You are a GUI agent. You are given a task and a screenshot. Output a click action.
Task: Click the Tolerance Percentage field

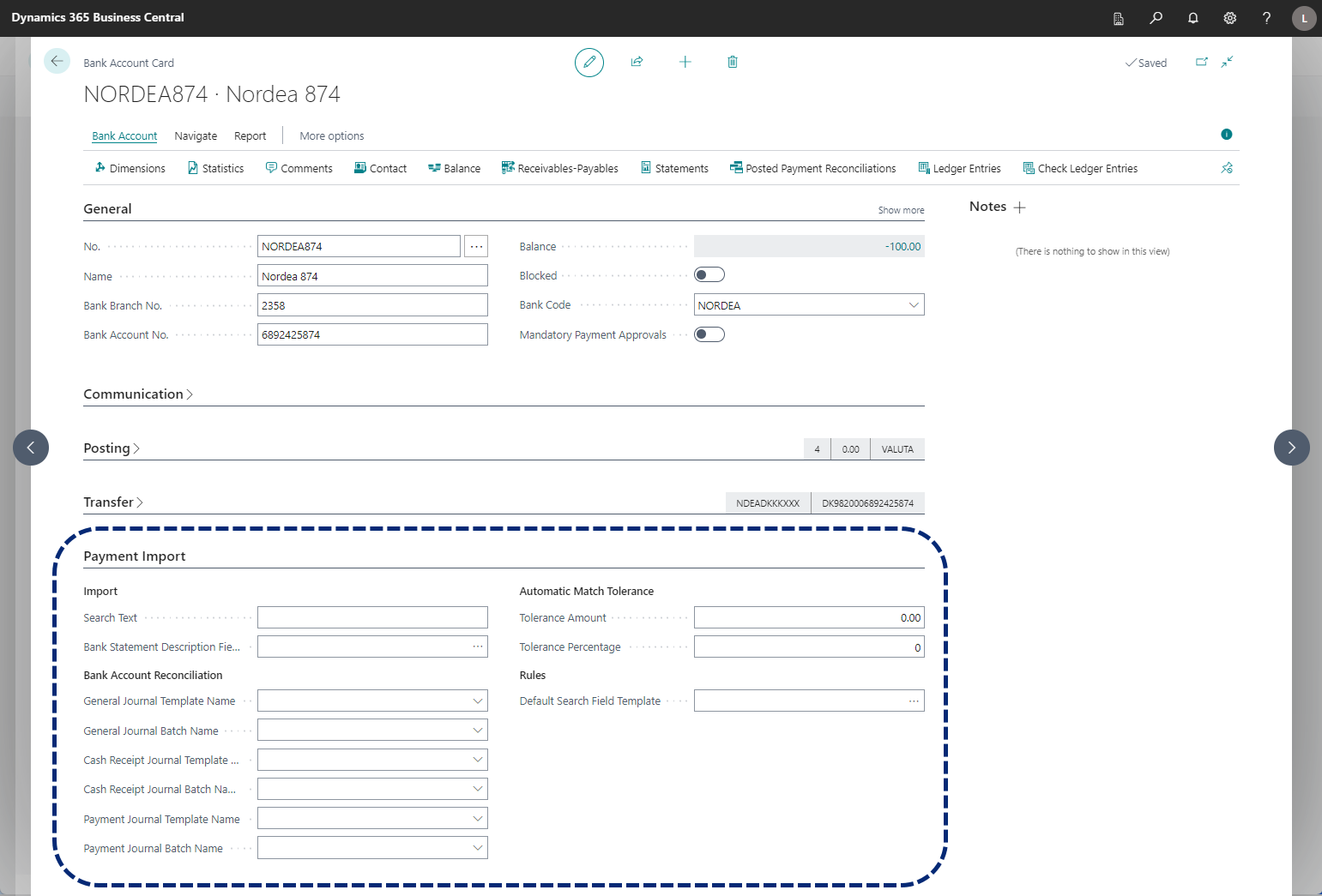click(809, 646)
